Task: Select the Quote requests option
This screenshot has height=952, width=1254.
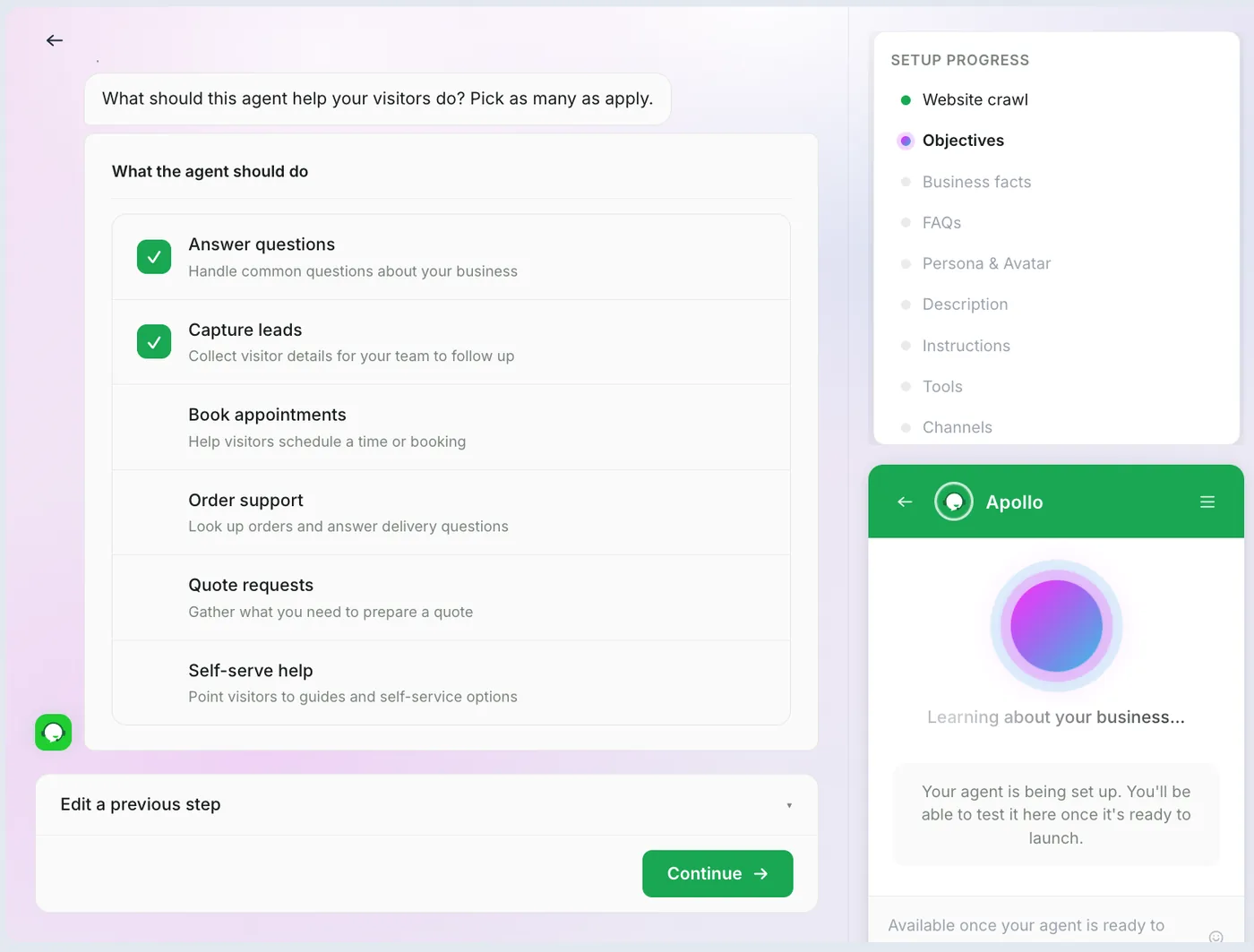Action: click(451, 597)
